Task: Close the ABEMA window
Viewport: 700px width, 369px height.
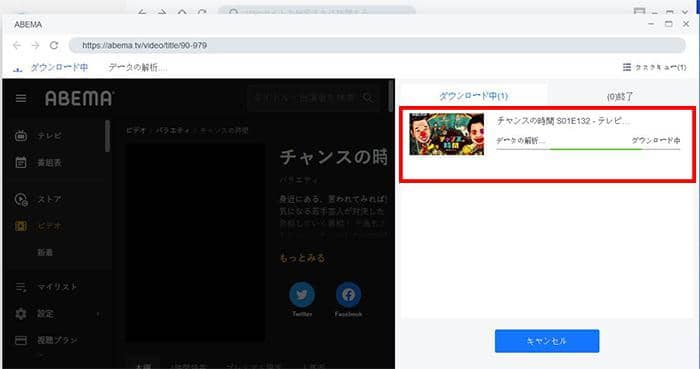Action: point(686,24)
